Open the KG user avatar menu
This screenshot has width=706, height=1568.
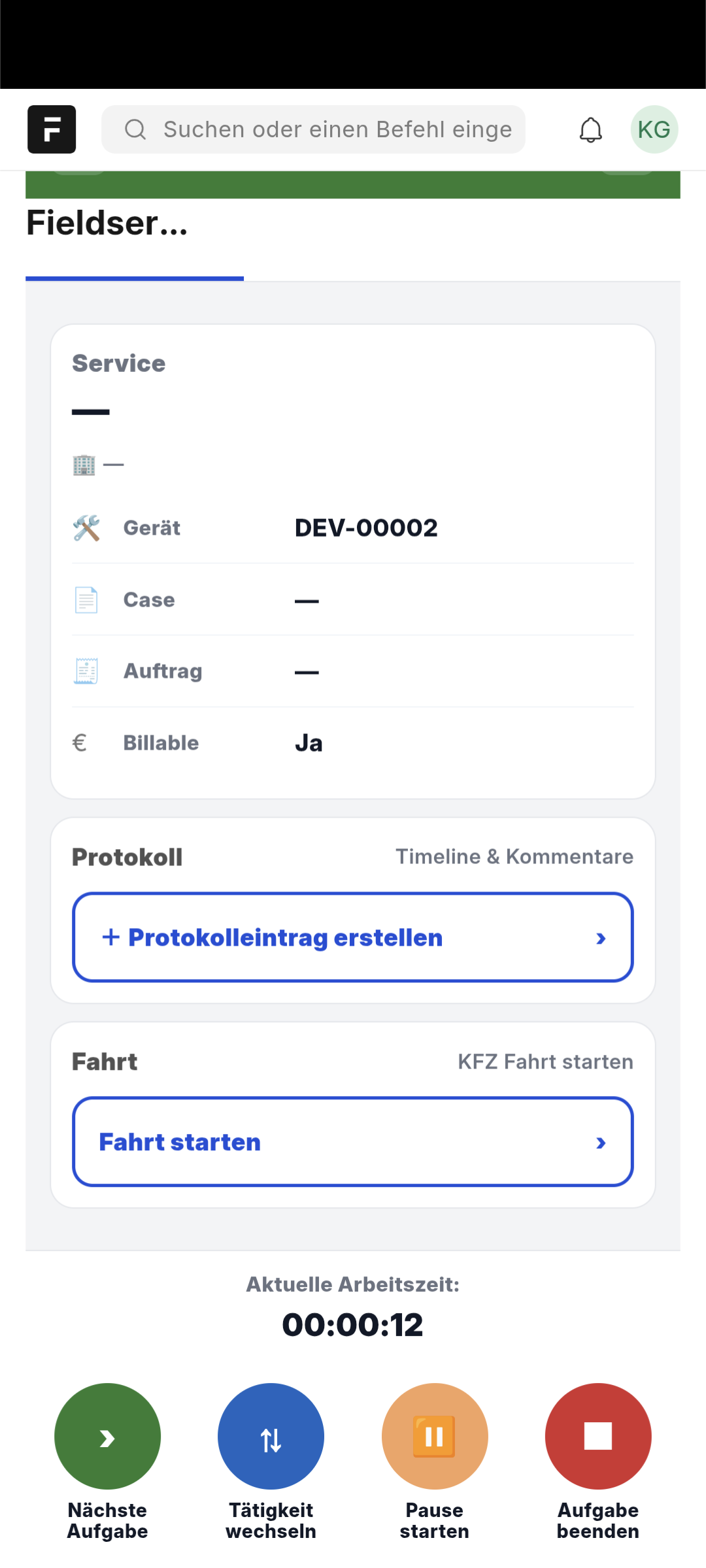coord(654,129)
